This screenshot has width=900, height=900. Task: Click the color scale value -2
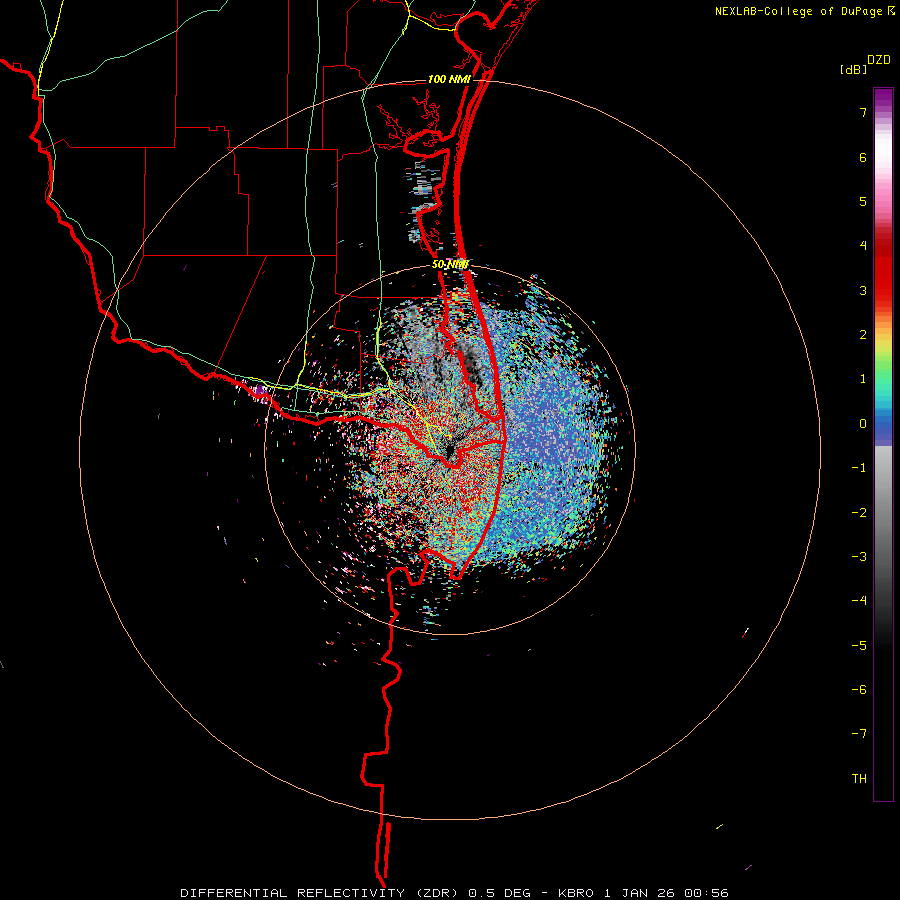coord(859,513)
